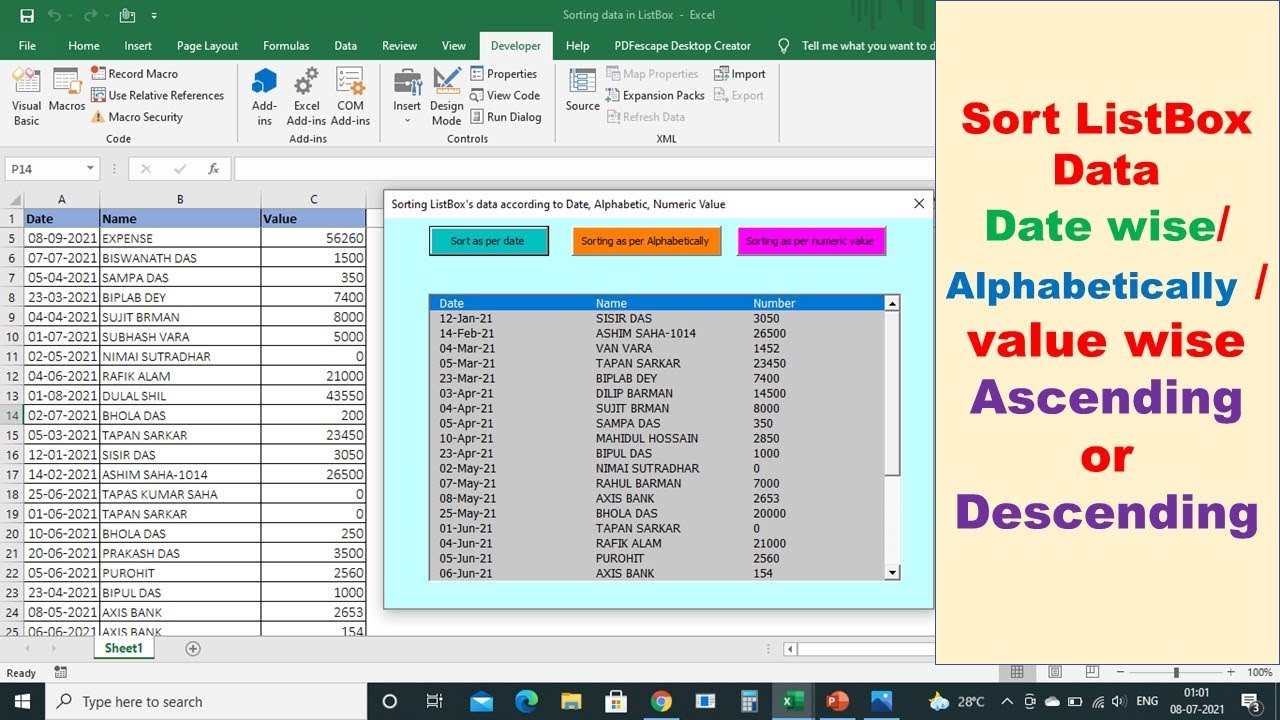The width and height of the screenshot is (1280, 720).
Task: Click the listbox scroll down arrow
Action: tap(893, 573)
